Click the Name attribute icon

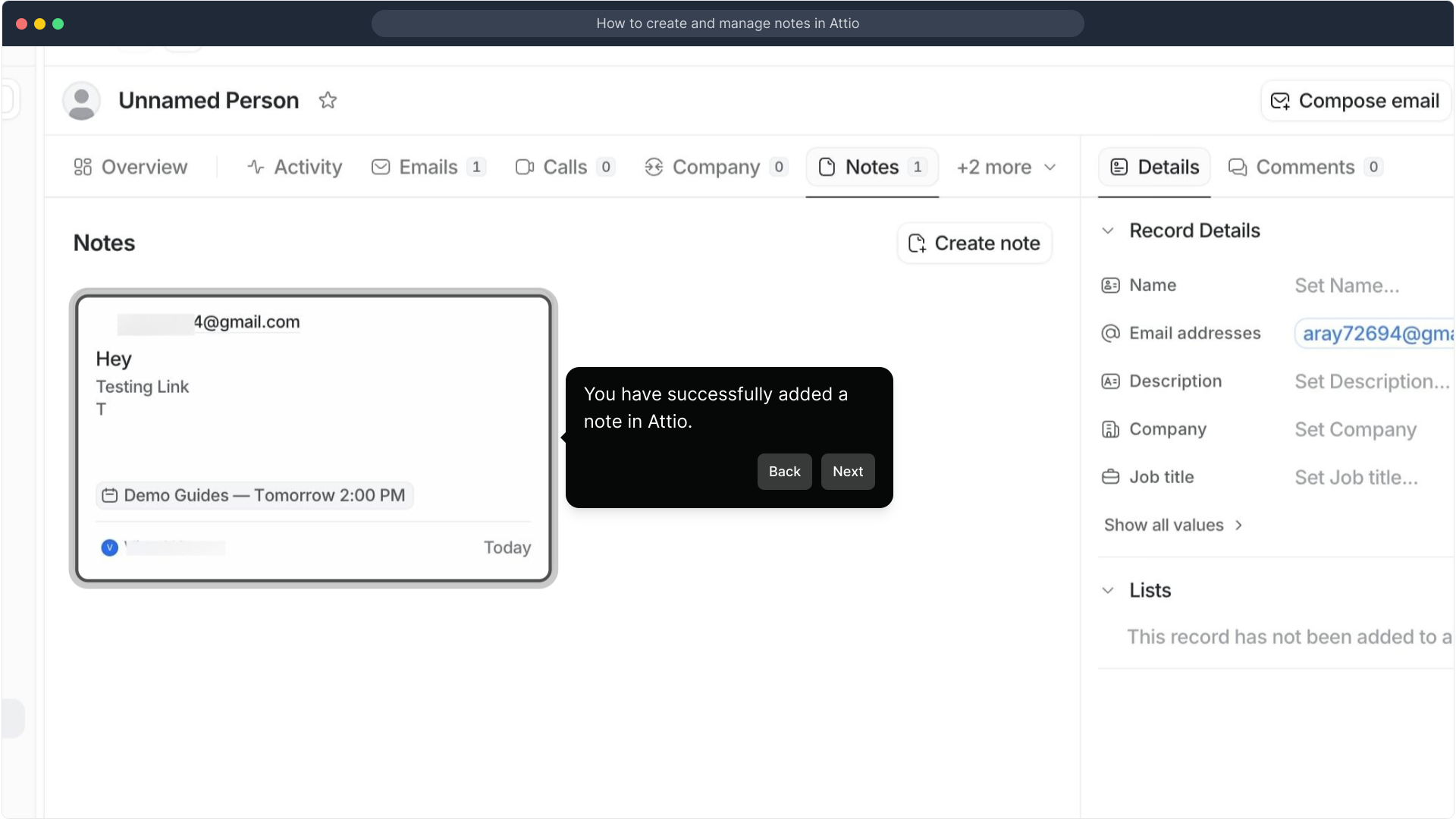[x=1110, y=285]
